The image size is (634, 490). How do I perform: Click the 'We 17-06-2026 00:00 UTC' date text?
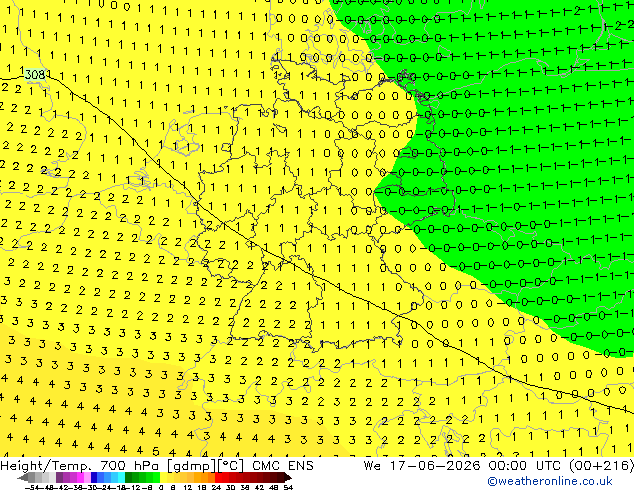pyautogui.click(x=462, y=466)
